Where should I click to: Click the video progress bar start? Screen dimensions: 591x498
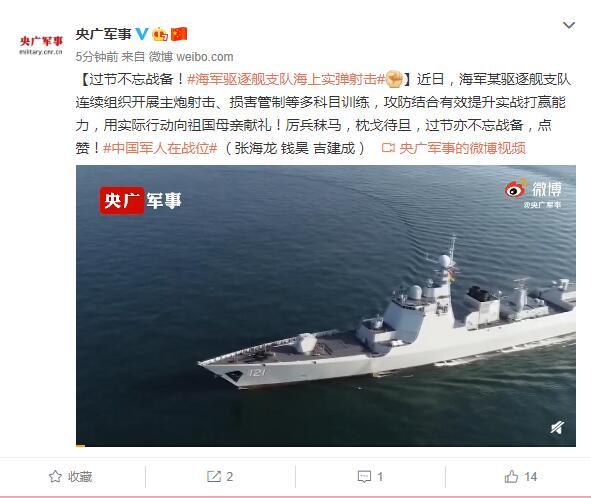(x=80, y=445)
